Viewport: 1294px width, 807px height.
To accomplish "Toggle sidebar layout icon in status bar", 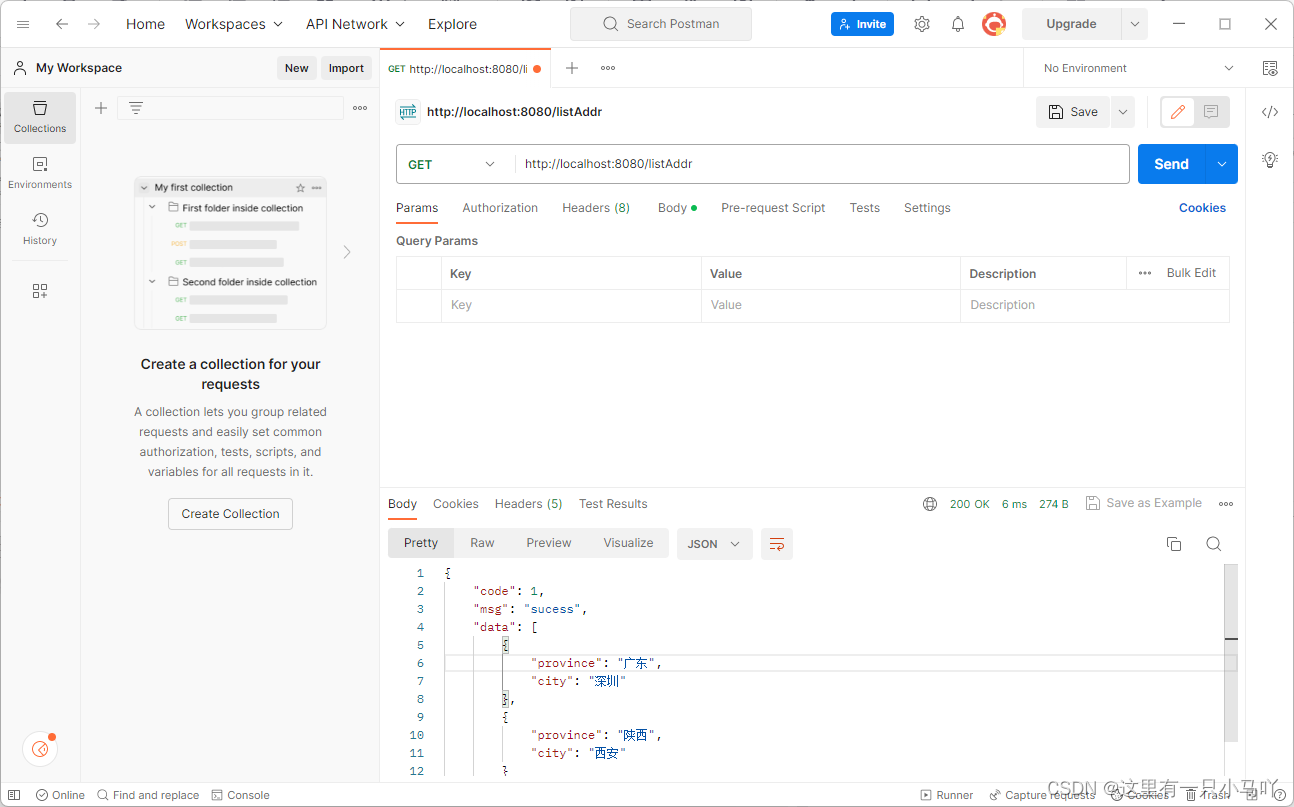I will tap(14, 795).
